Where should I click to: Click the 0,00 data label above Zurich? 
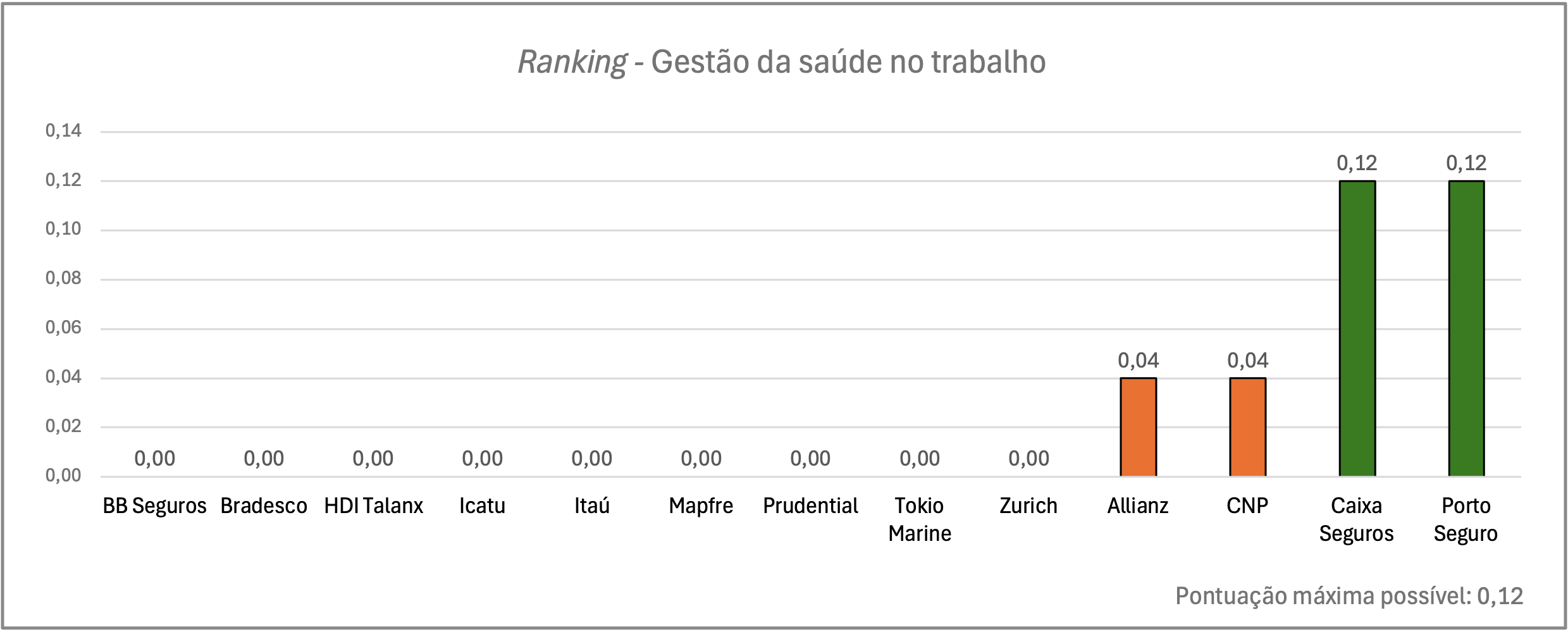click(1028, 459)
